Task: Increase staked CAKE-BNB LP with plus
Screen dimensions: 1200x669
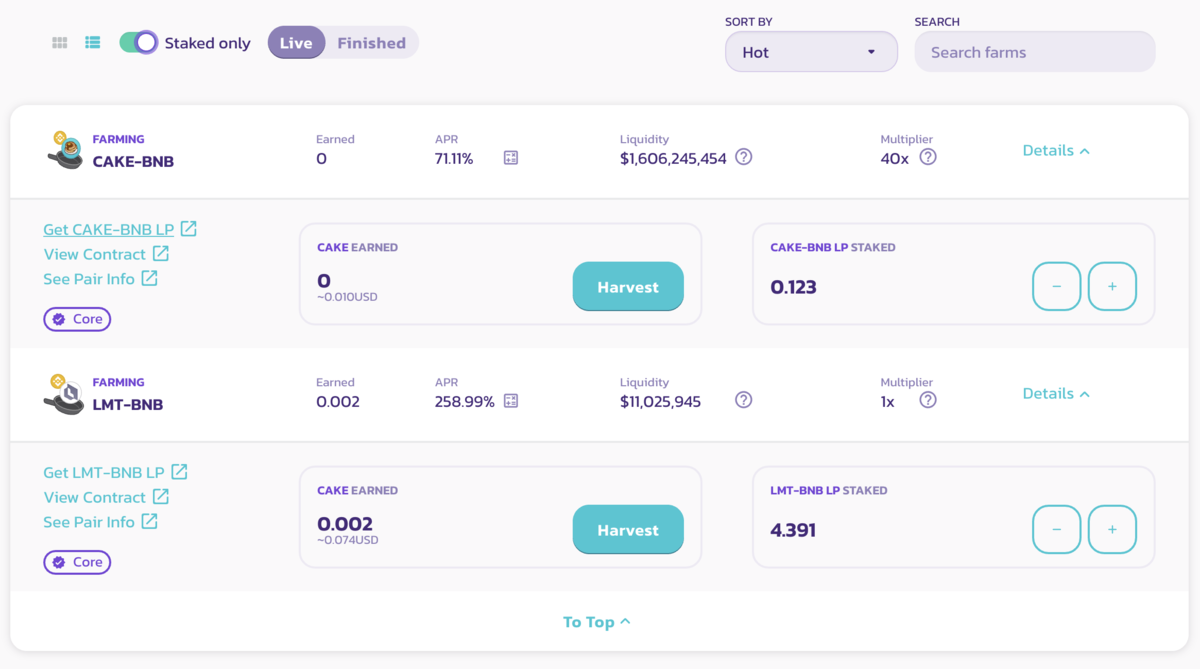Action: click(1112, 287)
